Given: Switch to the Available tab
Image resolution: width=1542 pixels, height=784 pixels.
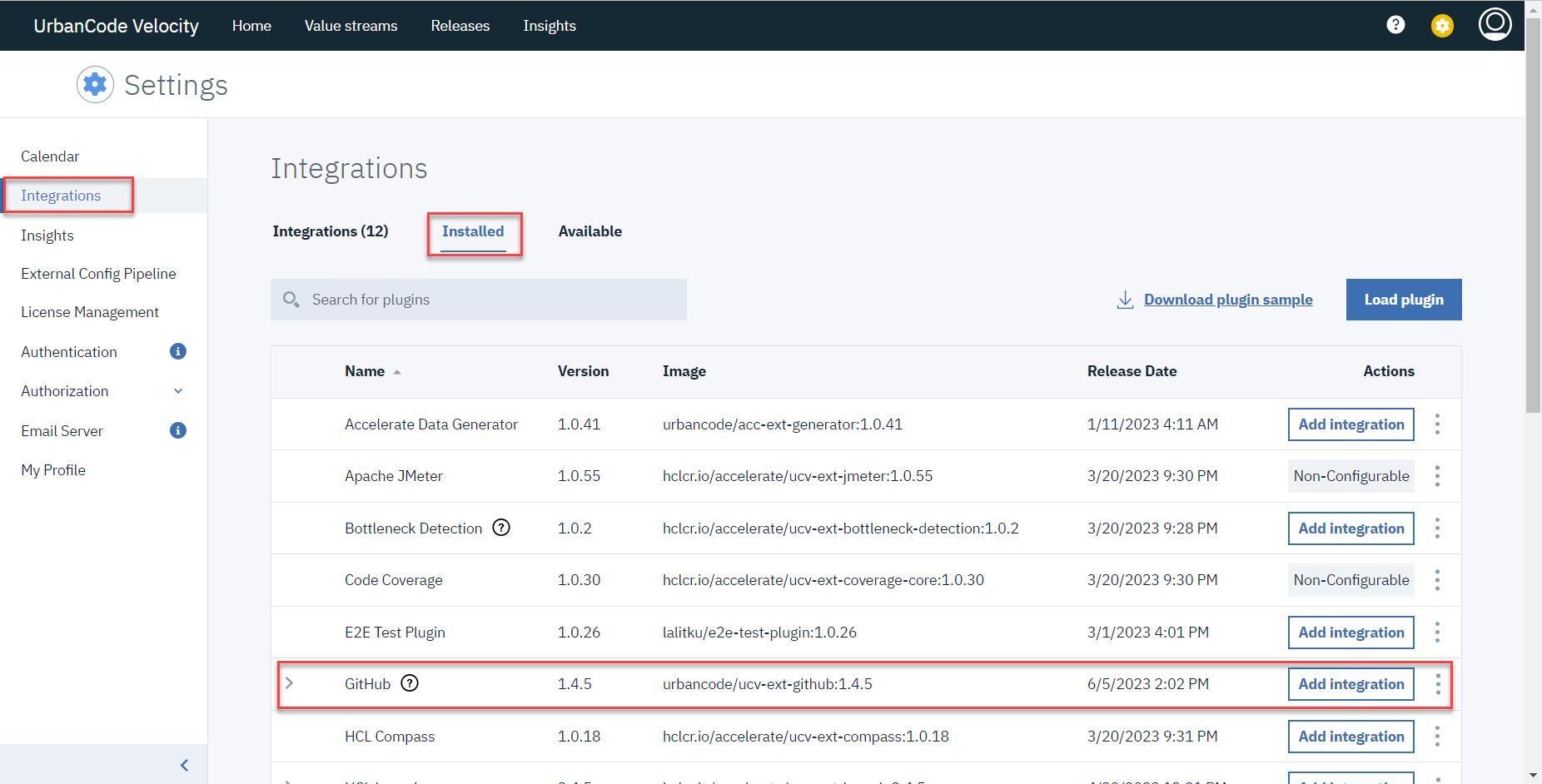Looking at the screenshot, I should [x=589, y=231].
